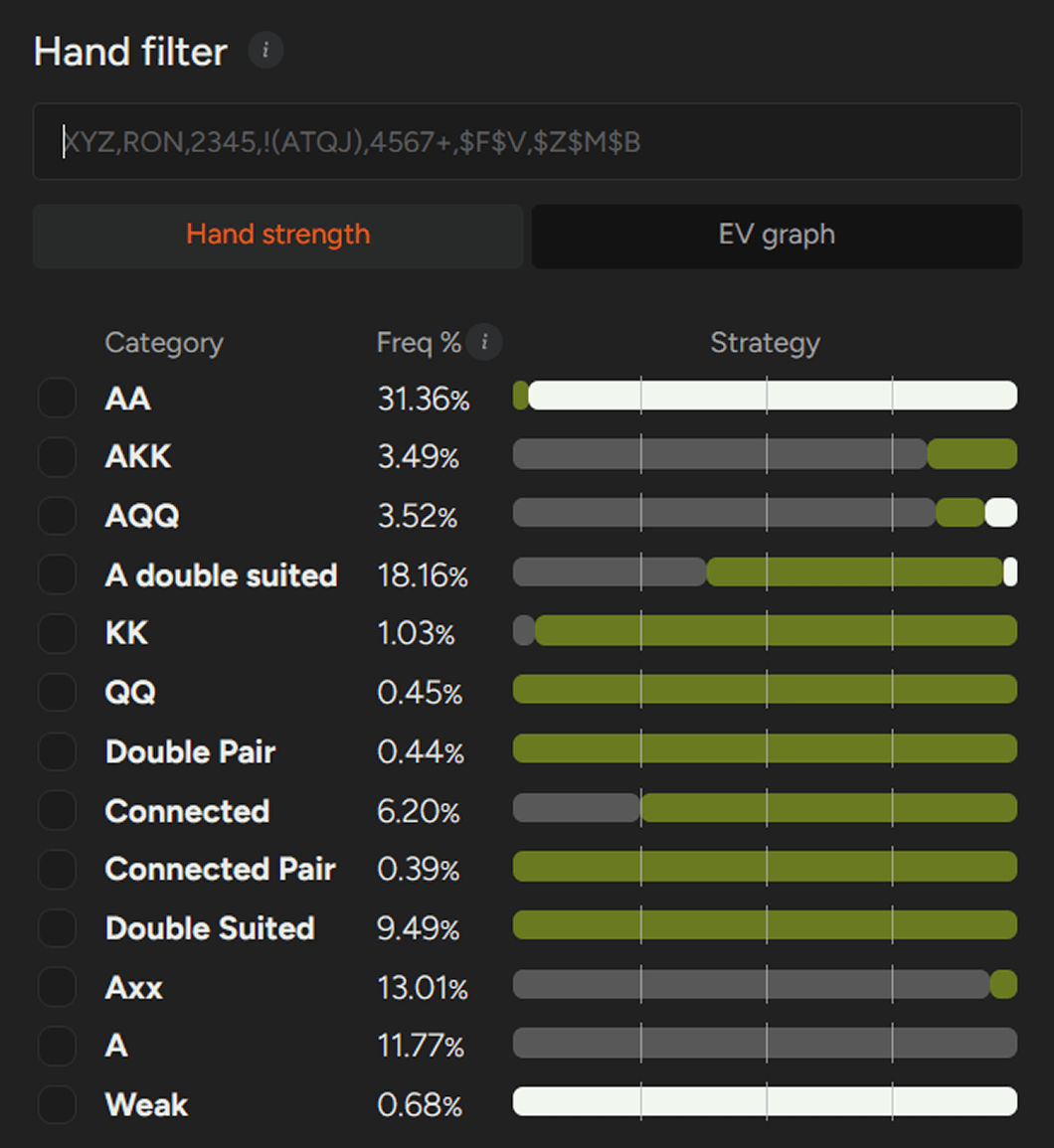Click the Strategy column header
Image resolution: width=1054 pixels, height=1148 pixels.
coord(765,343)
